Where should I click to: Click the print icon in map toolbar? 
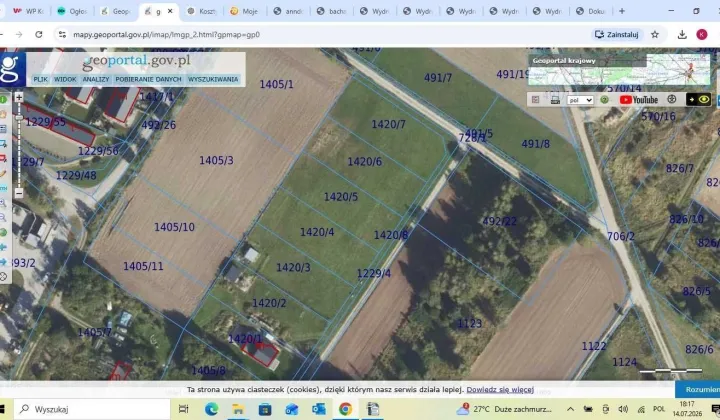(x=555, y=100)
